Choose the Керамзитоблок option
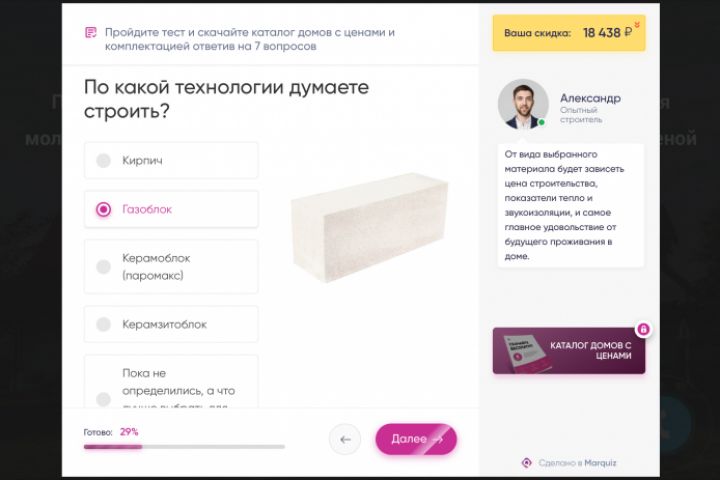 coord(171,324)
